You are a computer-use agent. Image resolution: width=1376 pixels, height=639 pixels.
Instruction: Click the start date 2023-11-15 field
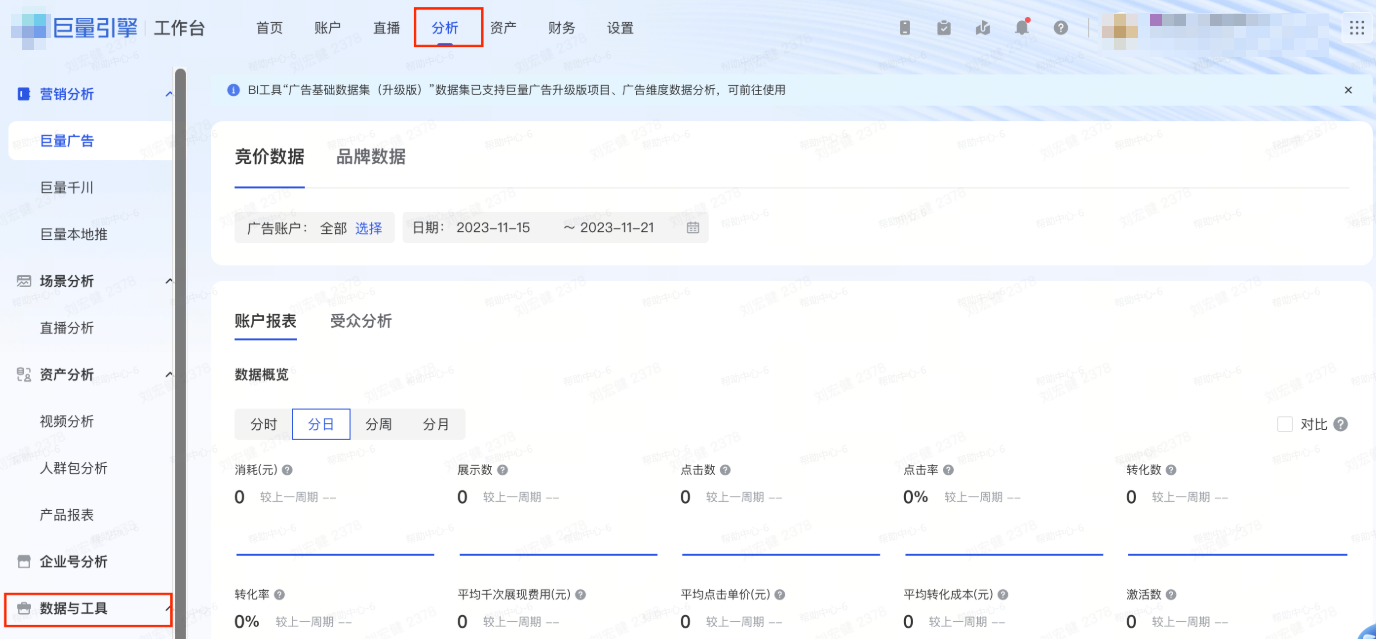tap(493, 228)
